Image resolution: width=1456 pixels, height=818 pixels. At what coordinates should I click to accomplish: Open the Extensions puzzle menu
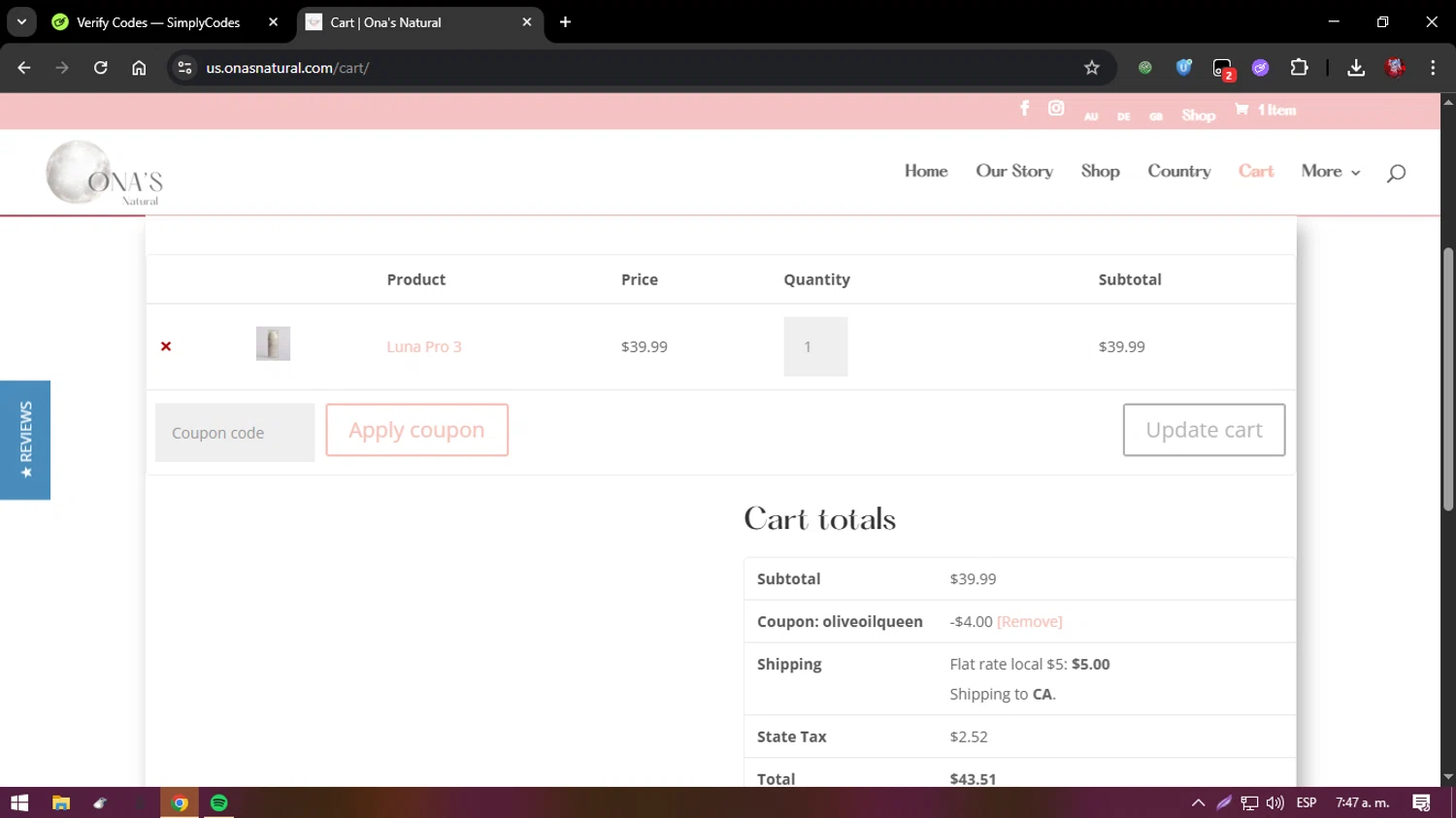(x=1299, y=68)
